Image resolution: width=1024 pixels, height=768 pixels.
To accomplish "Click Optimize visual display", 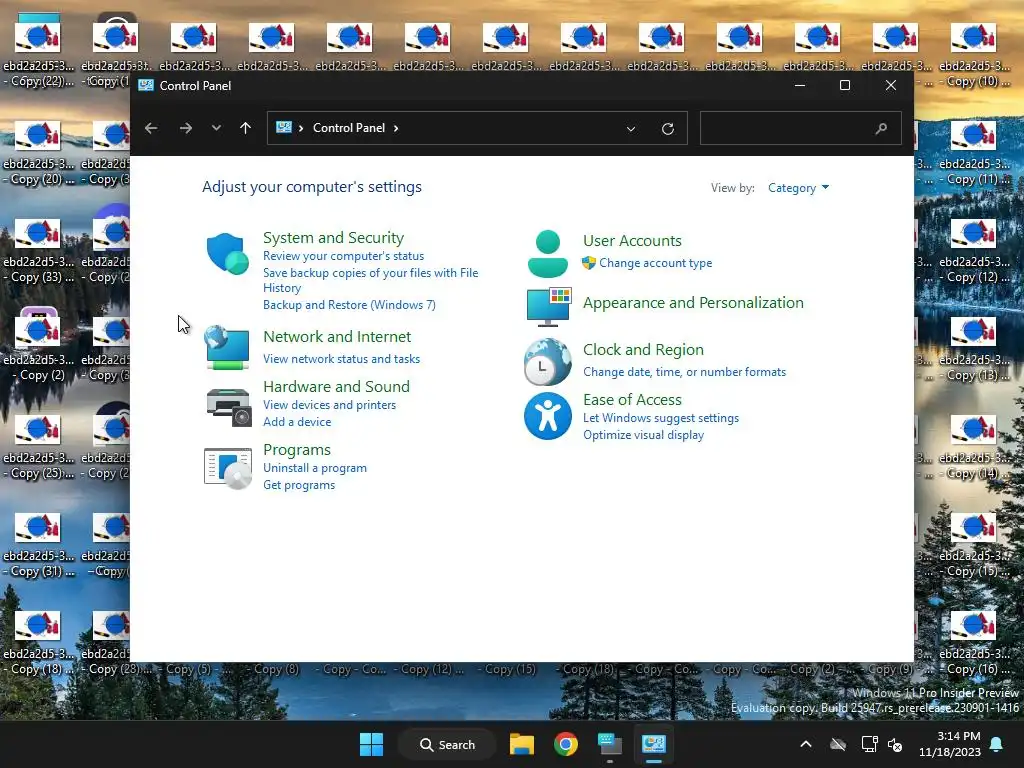I will (x=643, y=435).
